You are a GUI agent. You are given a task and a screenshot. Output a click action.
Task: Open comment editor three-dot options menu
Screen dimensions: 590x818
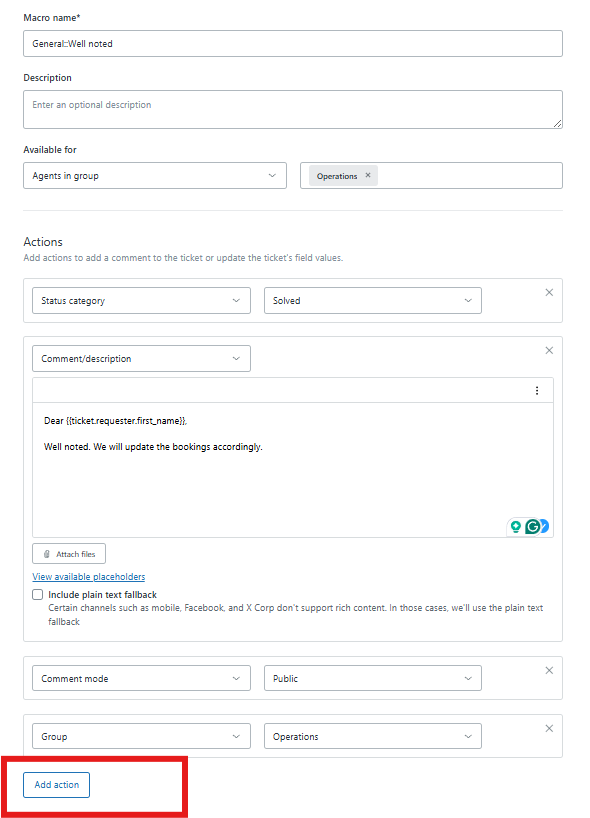coord(537,391)
